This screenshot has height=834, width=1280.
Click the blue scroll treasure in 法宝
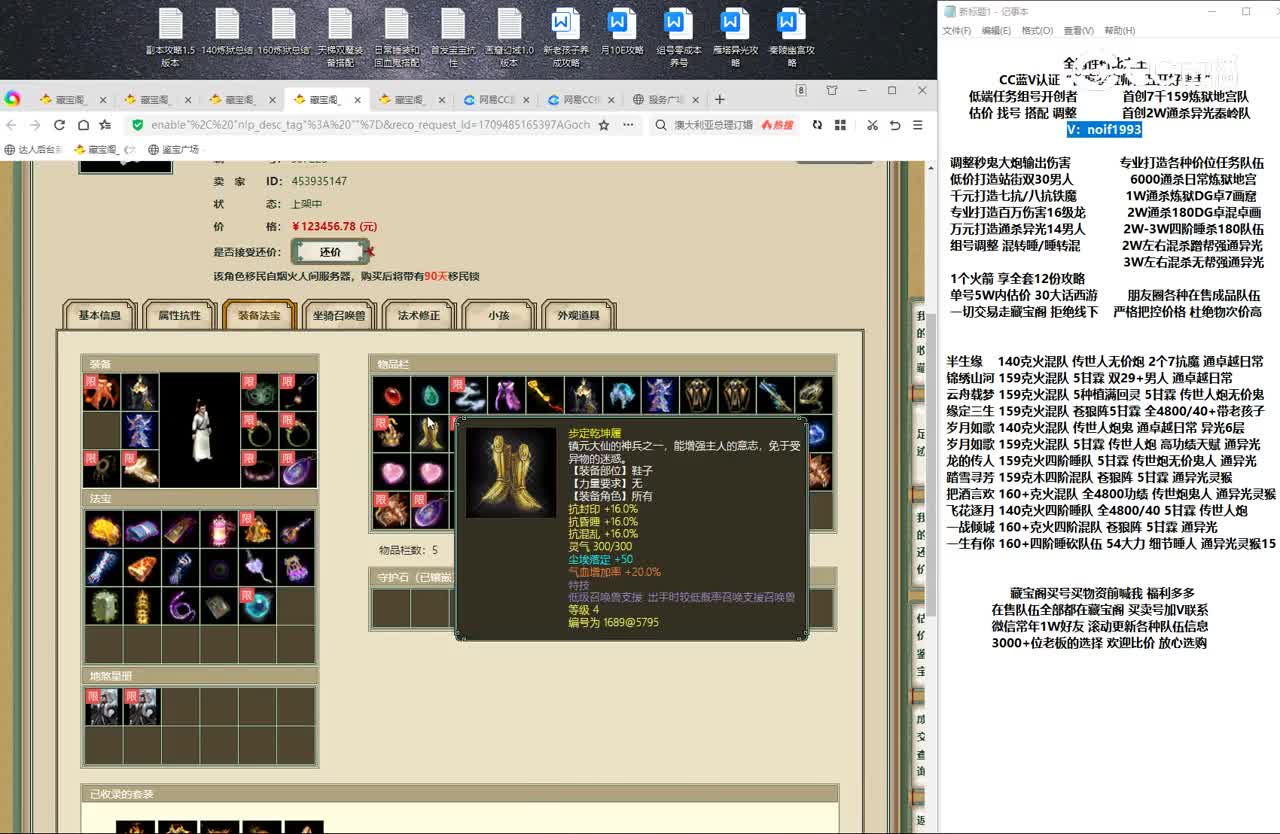pyautogui.click(x=141, y=530)
